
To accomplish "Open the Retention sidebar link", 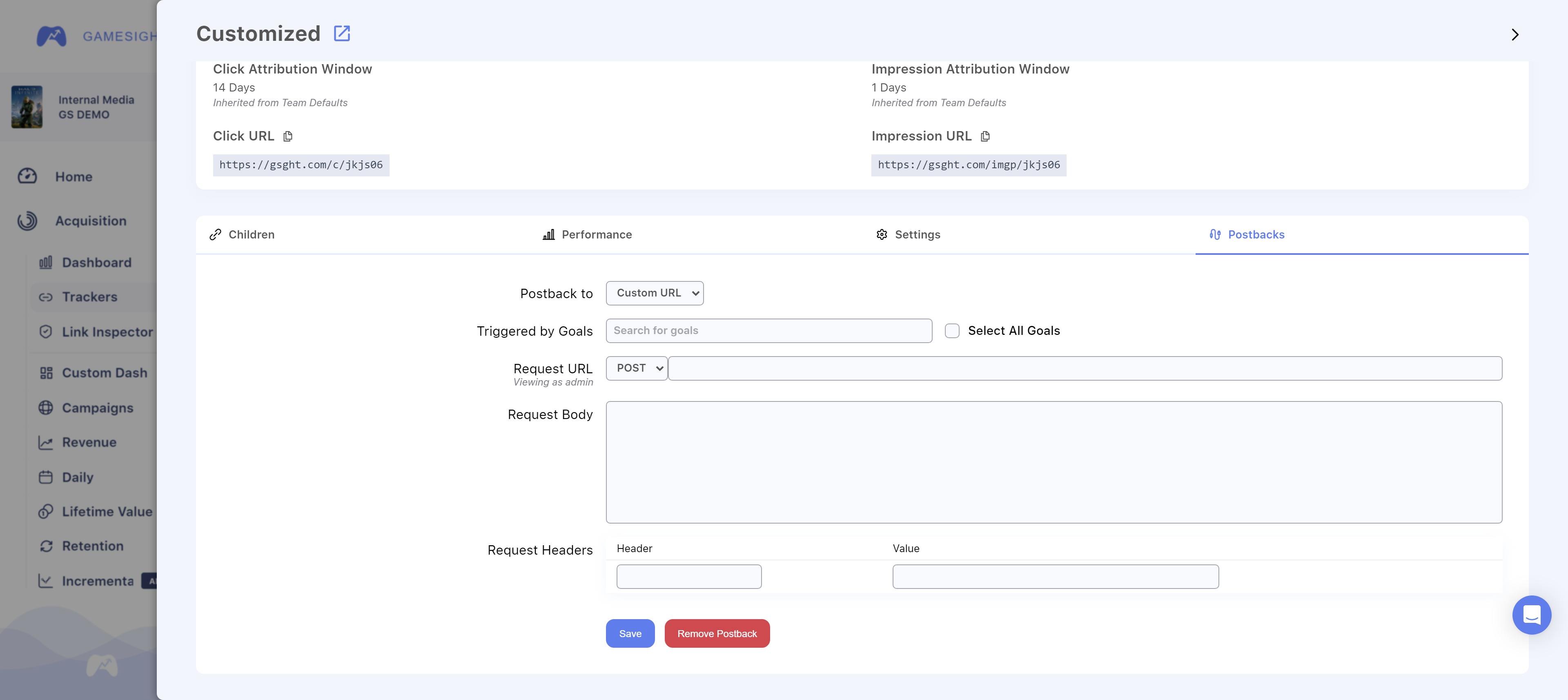I will coord(93,546).
